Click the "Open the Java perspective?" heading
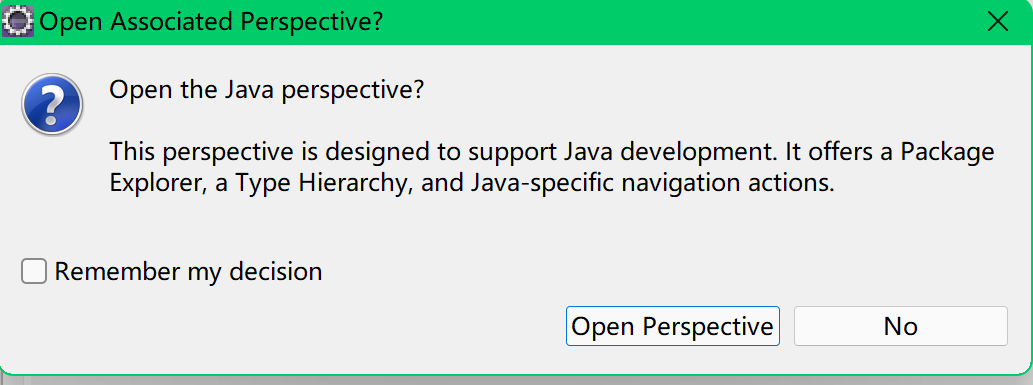This screenshot has height=385, width=1033. [265, 89]
